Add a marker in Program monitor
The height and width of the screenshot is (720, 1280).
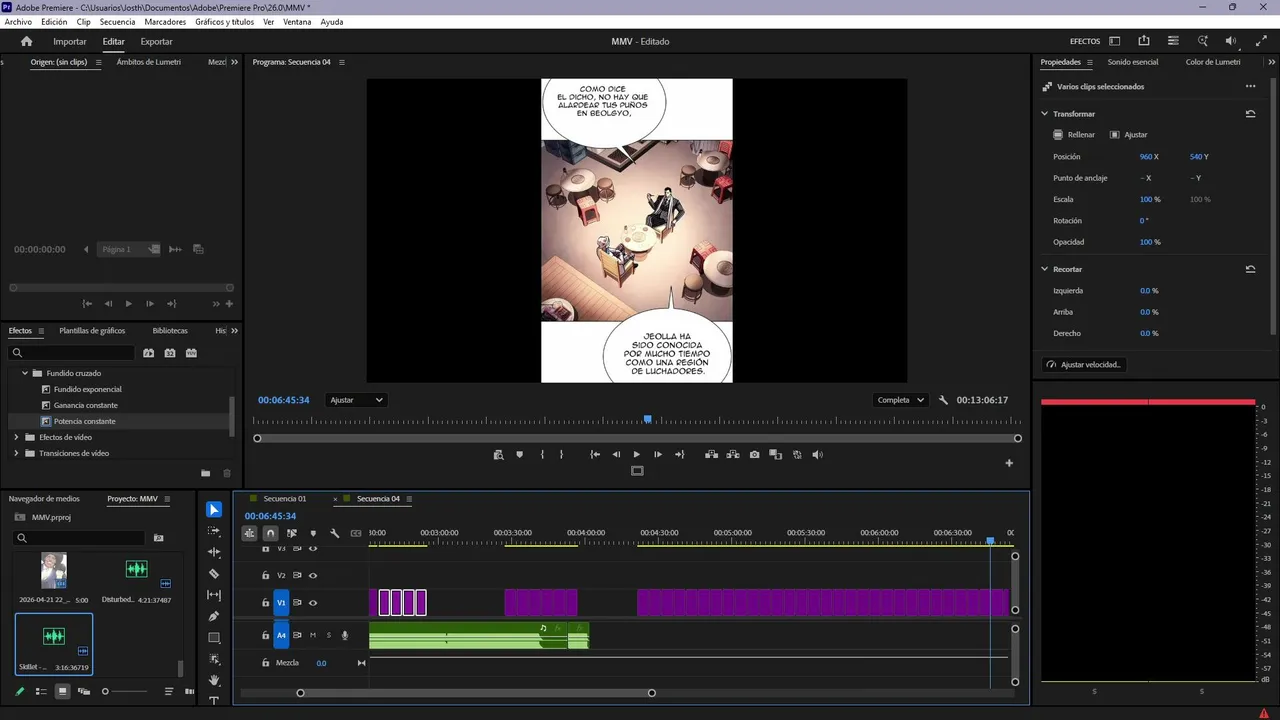coord(519,454)
